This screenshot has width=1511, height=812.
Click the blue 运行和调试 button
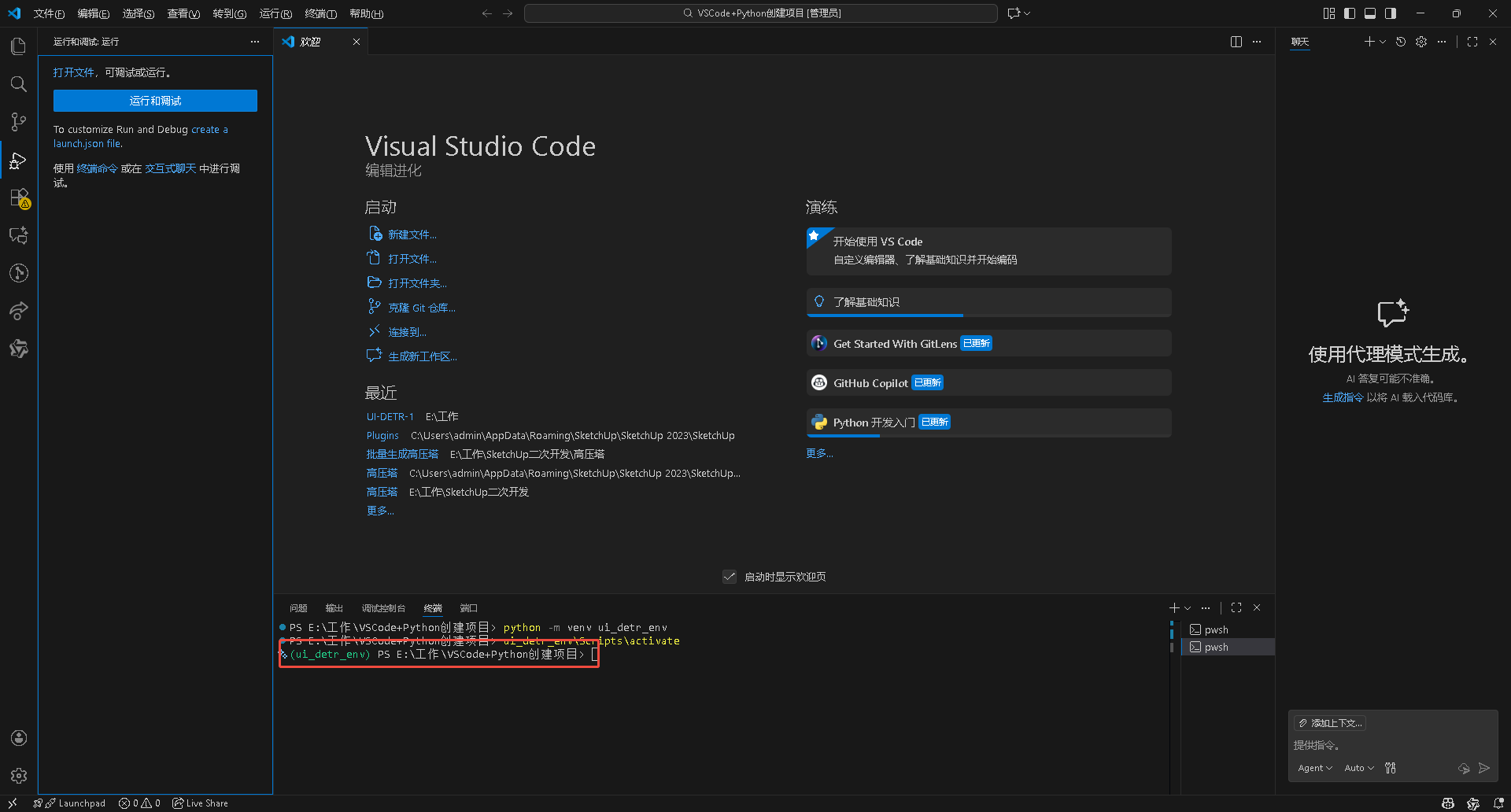pyautogui.click(x=155, y=101)
